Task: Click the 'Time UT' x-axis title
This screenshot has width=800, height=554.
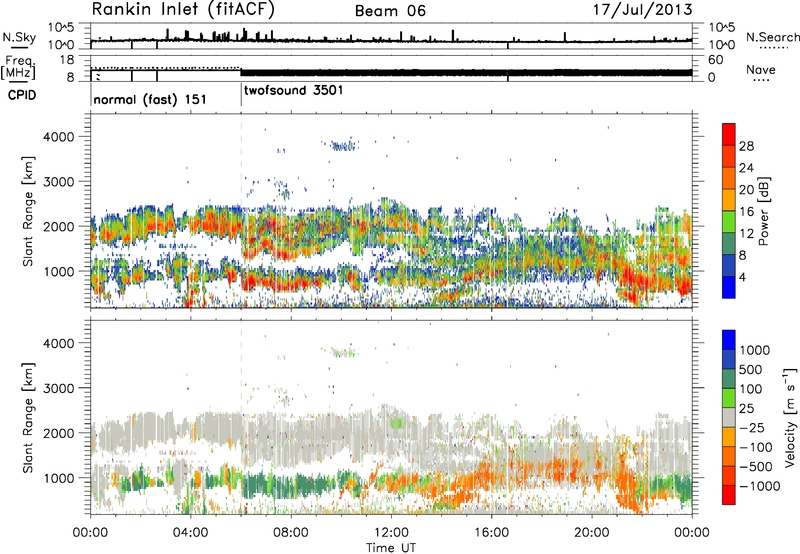Action: [x=391, y=548]
